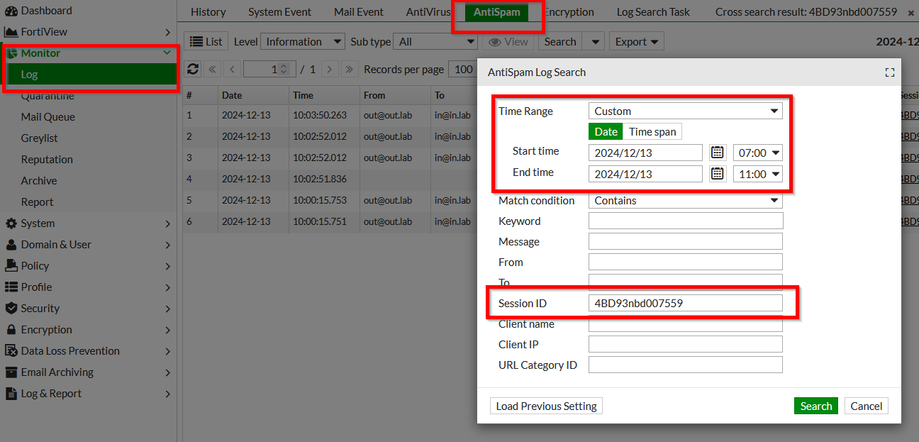Expand the Encryption sidebar chevron
The image size is (919, 442).
(168, 330)
